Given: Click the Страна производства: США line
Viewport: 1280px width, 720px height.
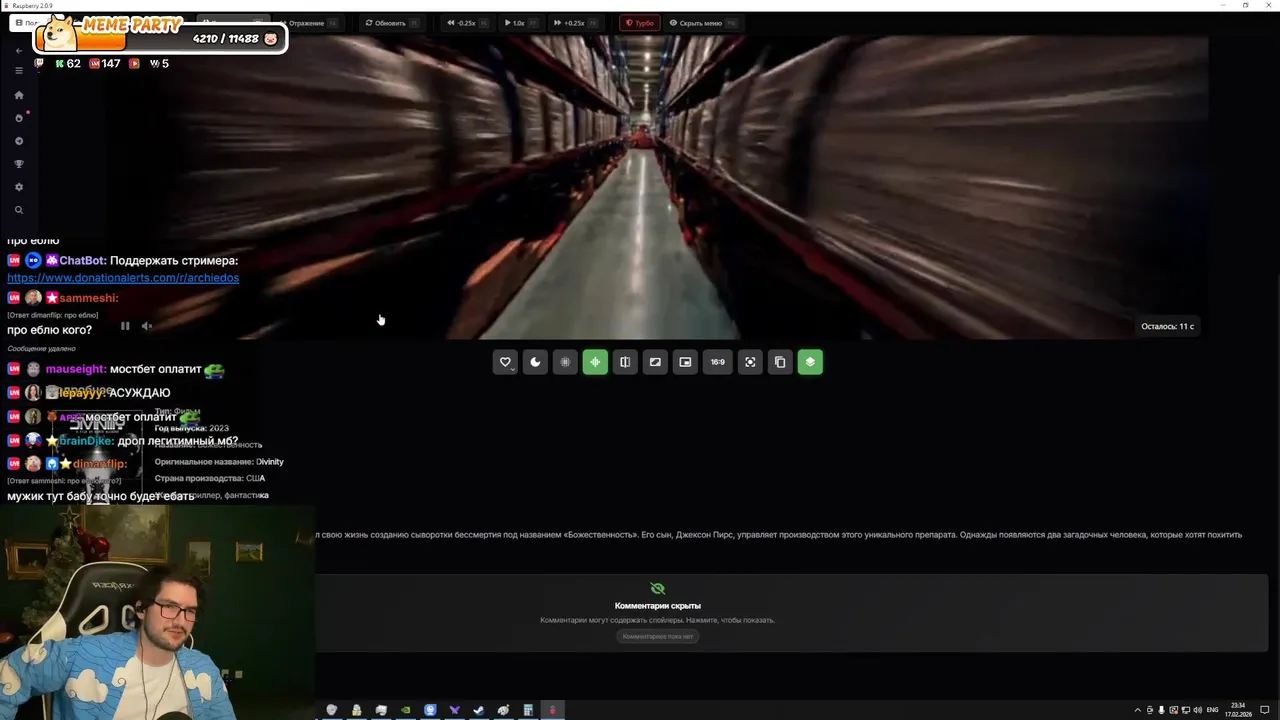Looking at the screenshot, I should [210, 478].
